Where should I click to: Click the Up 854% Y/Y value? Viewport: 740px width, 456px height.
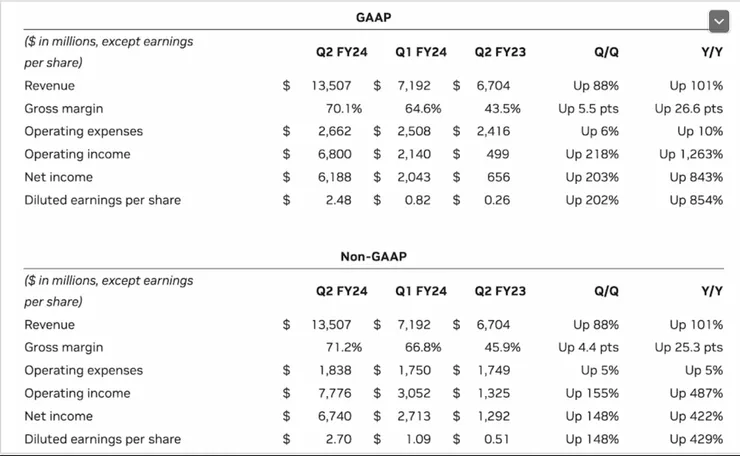click(696, 200)
